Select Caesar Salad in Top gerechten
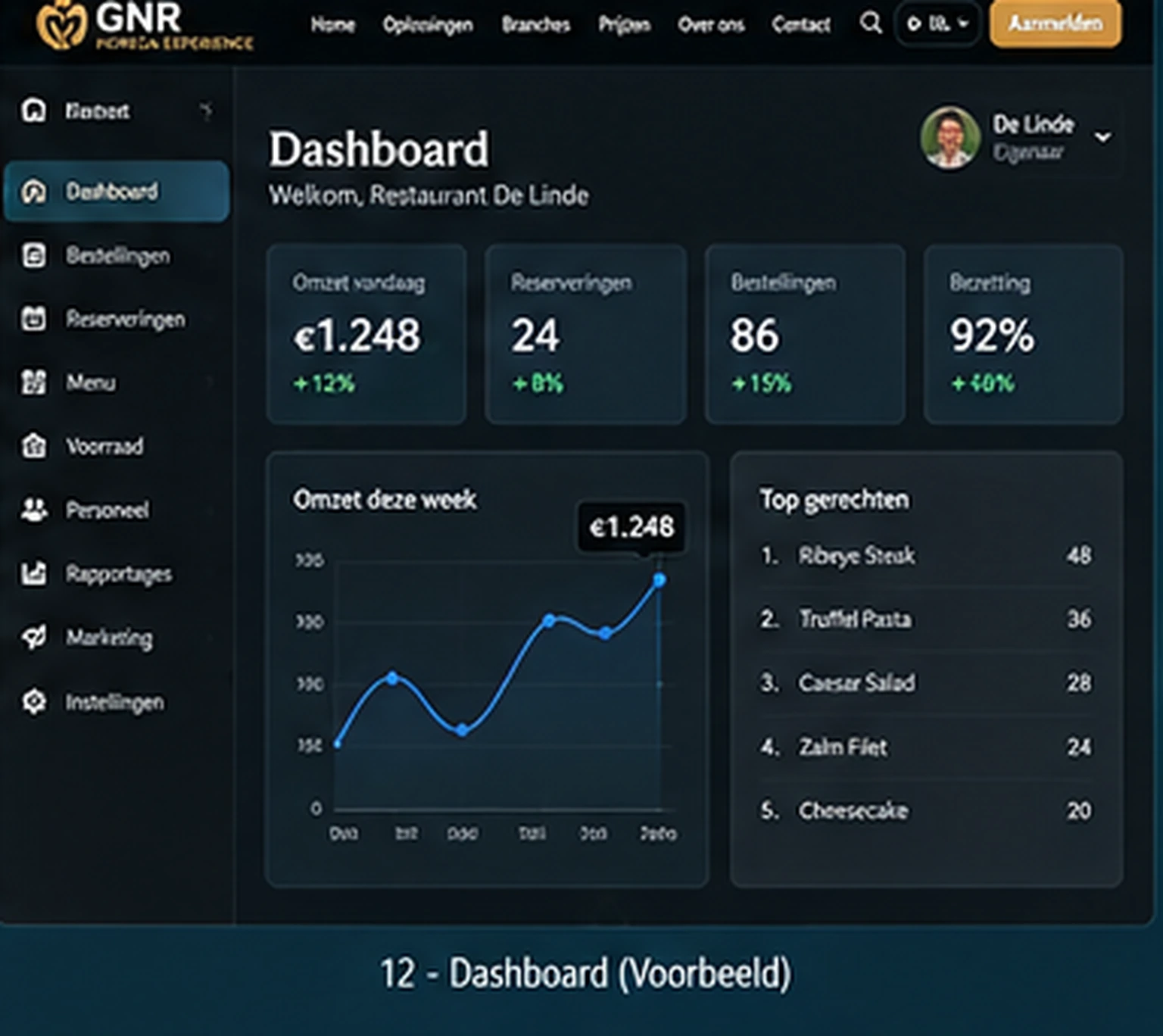Screen dimensions: 1163x1036 pyautogui.click(x=925, y=683)
